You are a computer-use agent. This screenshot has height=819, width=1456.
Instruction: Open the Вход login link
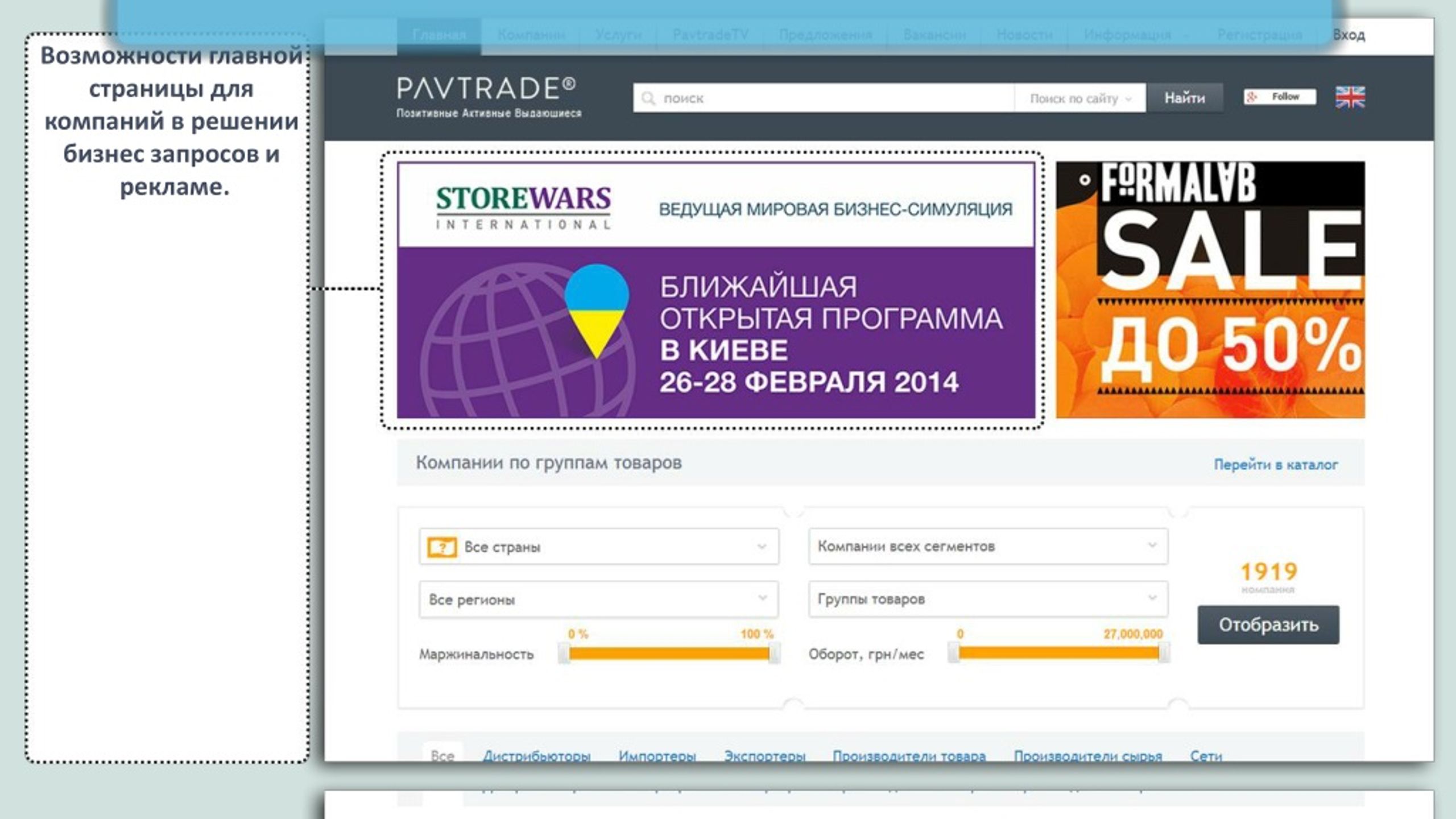click(x=1349, y=35)
